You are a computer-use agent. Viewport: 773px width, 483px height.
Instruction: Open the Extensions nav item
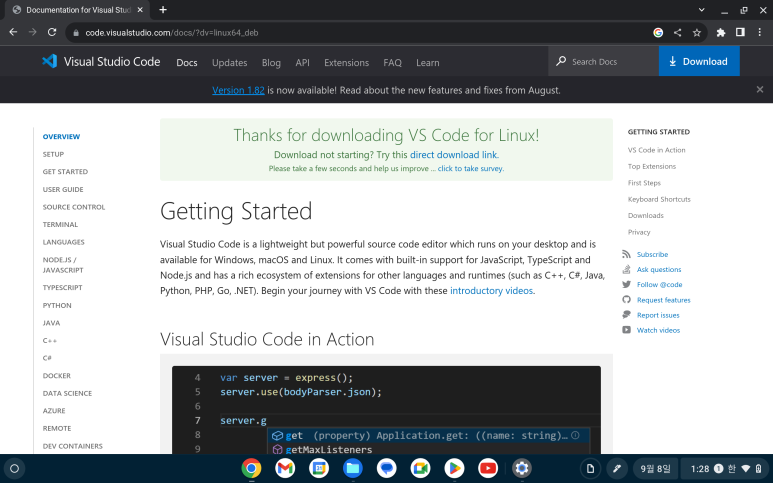tap(347, 63)
